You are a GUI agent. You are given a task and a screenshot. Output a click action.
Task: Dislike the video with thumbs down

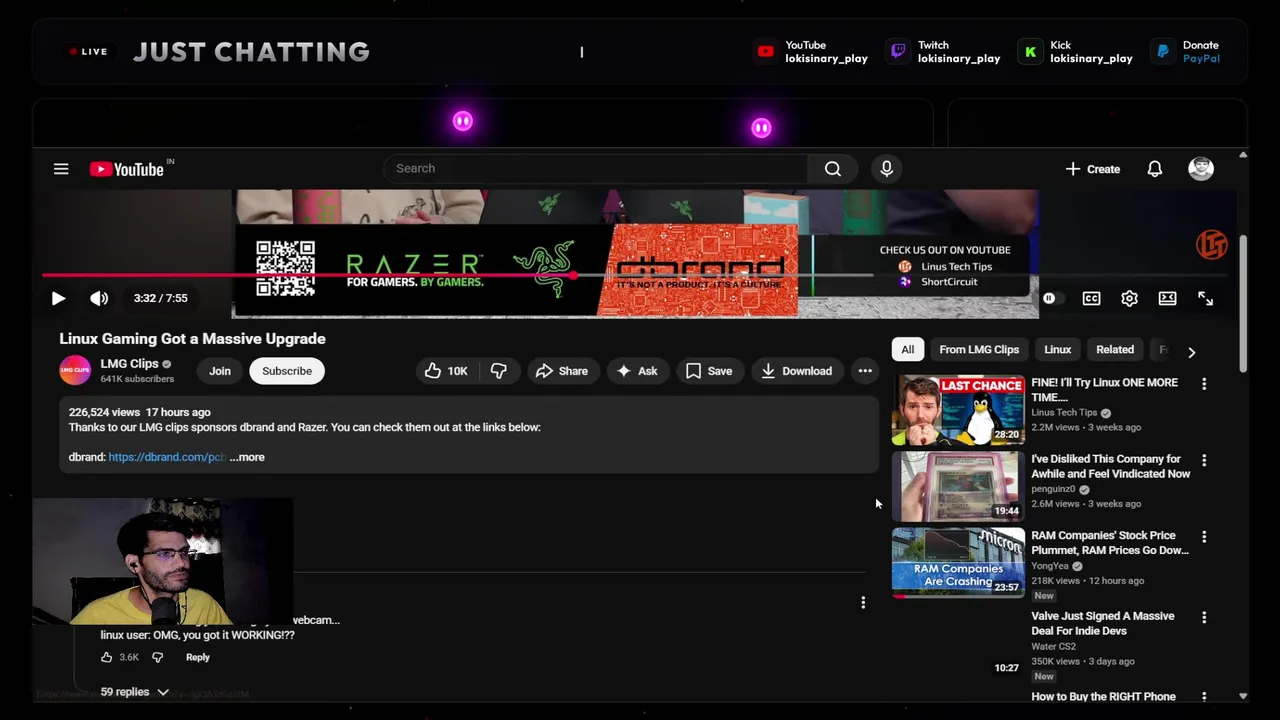tap(499, 371)
